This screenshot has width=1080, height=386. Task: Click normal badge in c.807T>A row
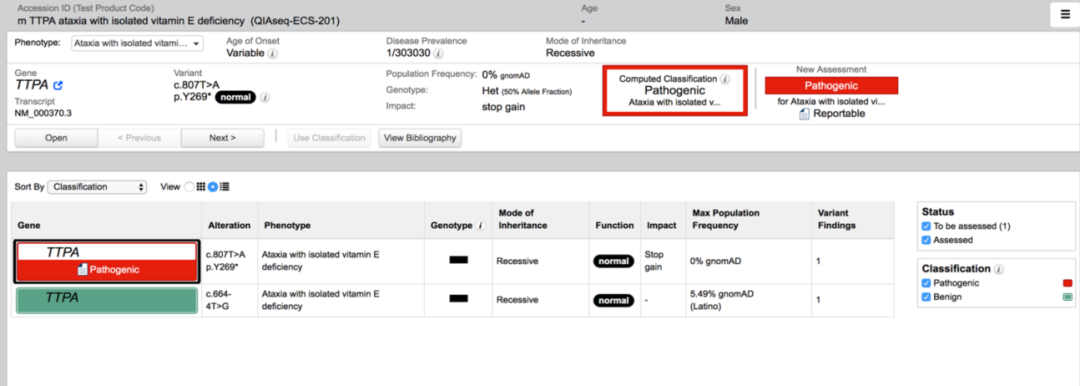point(614,261)
